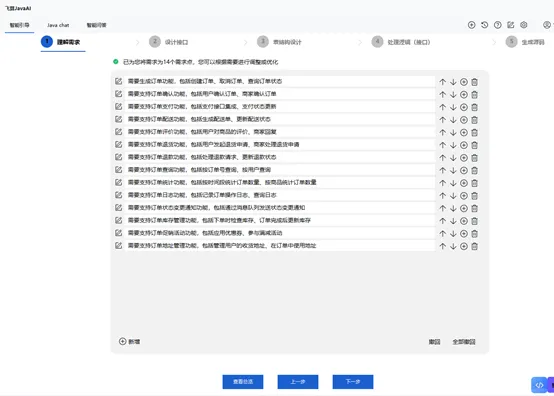
Task: Insert a row after fifth requirement
Action: (464, 132)
